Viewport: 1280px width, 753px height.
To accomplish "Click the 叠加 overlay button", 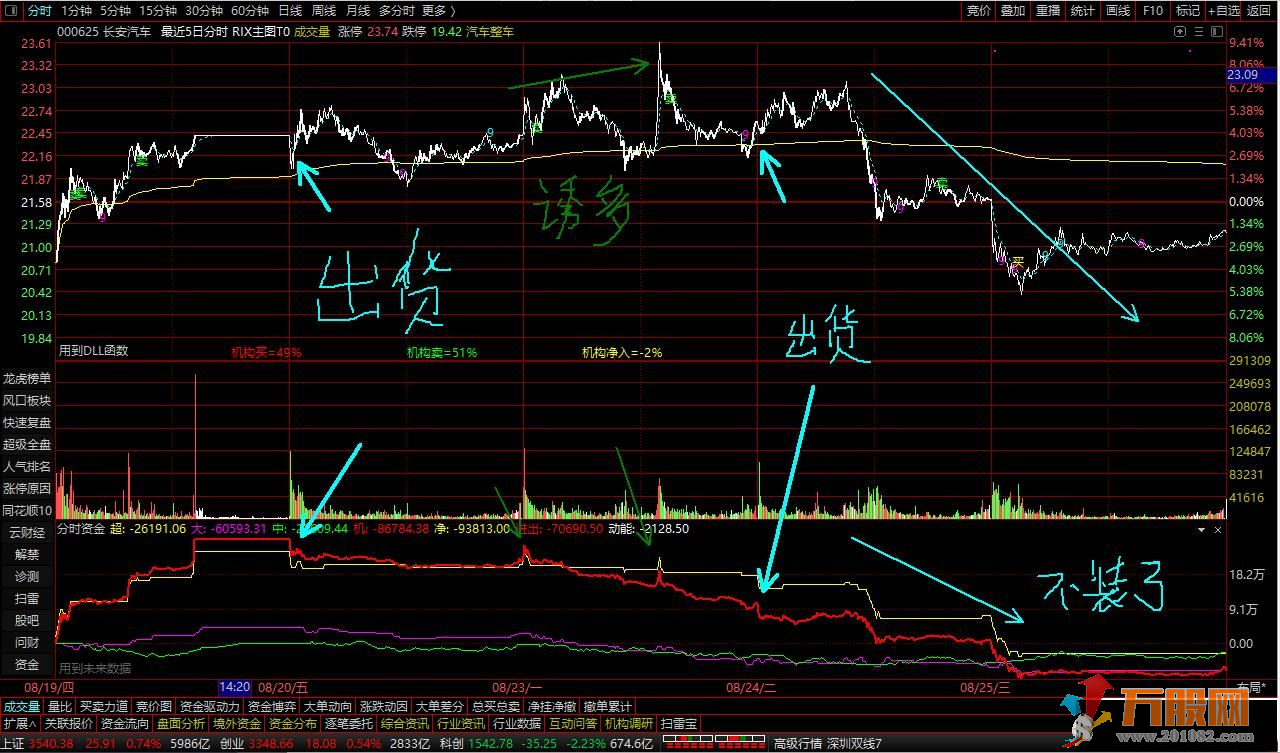I will 1013,11.
